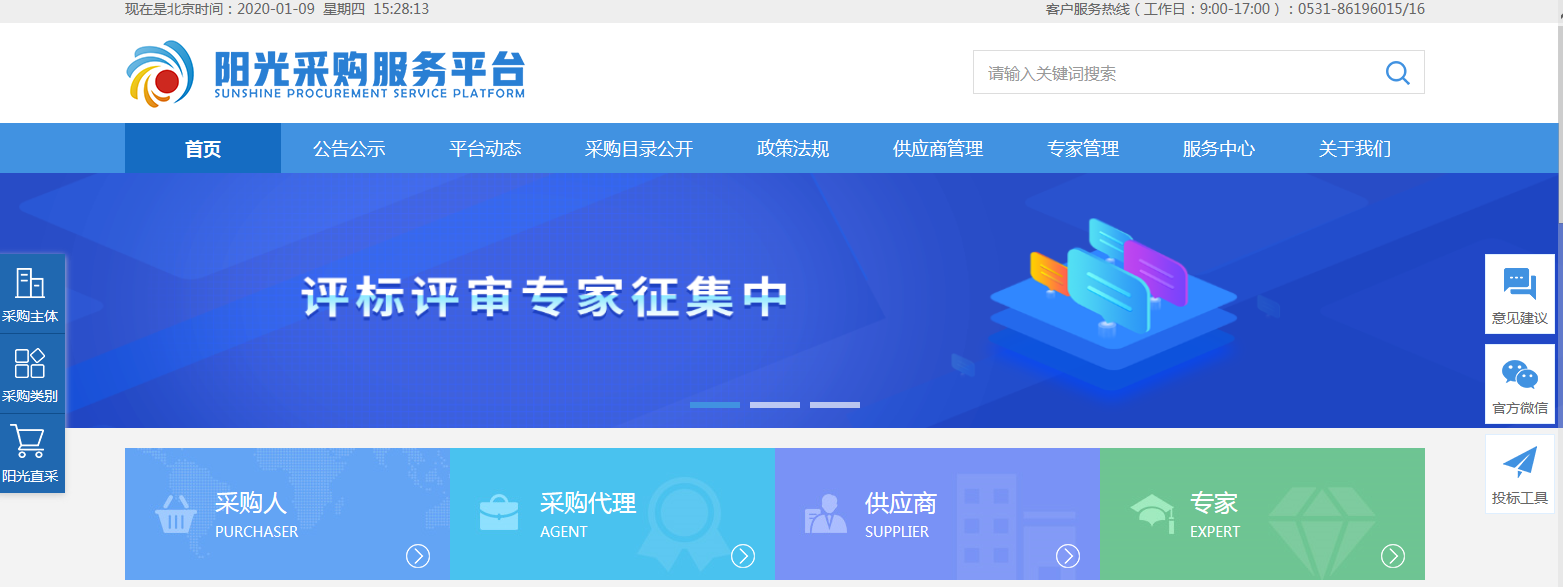Open the 公告公示 menu item
Screen dimensions: 1563x587
[x=349, y=149]
